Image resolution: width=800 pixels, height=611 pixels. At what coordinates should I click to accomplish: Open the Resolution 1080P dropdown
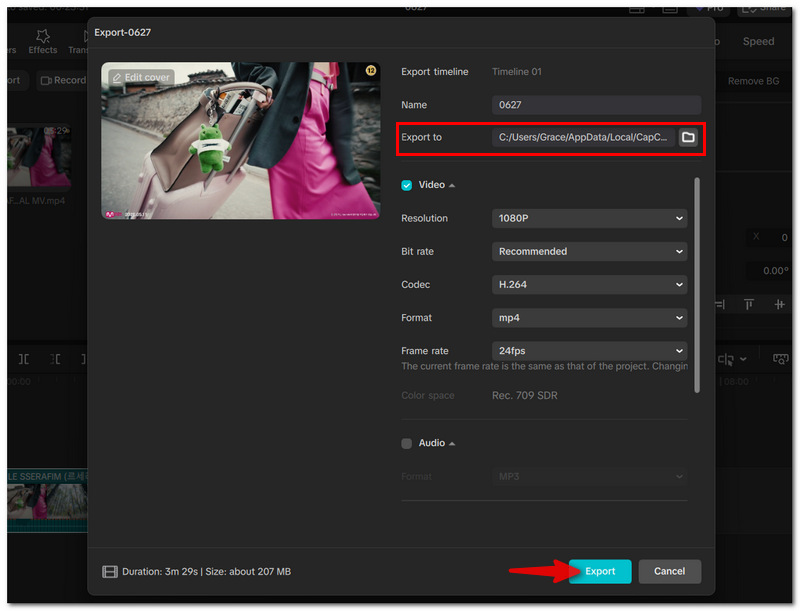589,218
